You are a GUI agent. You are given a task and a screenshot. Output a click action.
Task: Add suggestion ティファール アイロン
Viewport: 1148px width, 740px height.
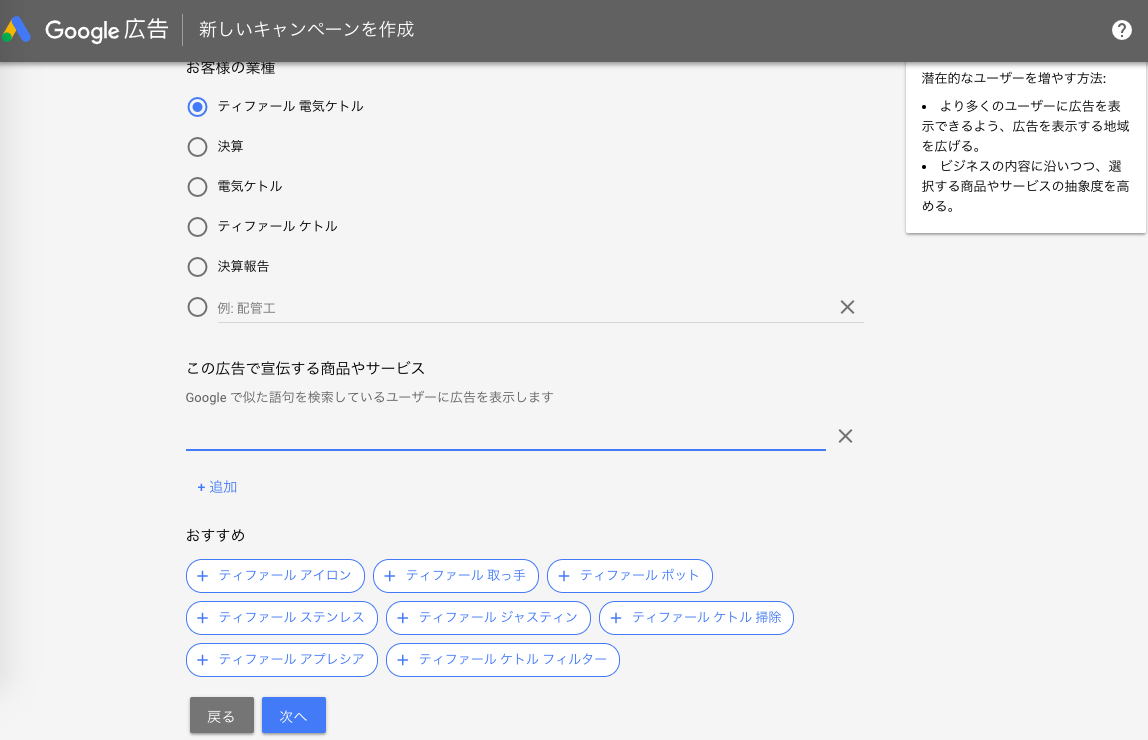point(275,576)
